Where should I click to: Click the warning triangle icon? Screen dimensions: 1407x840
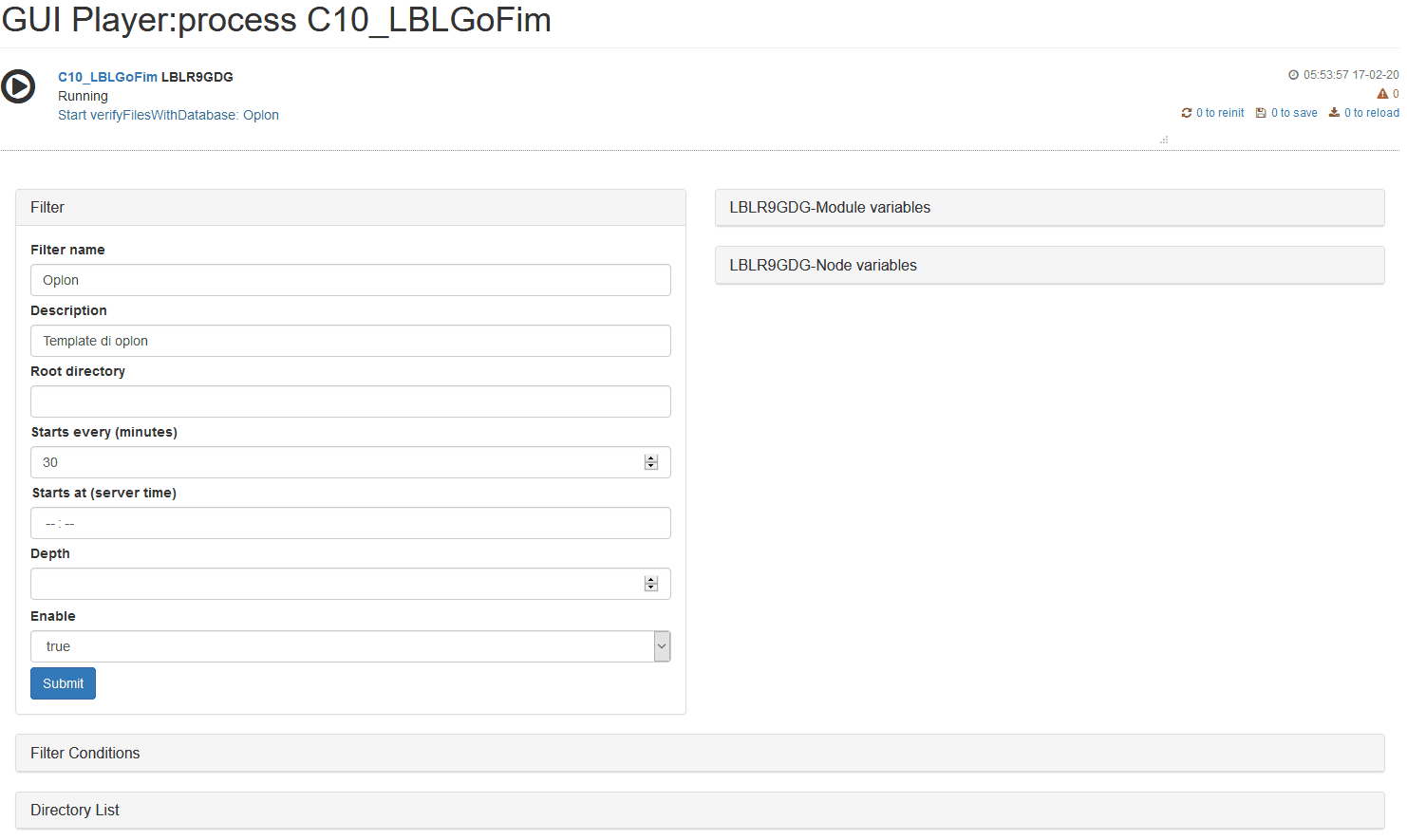[x=1382, y=94]
